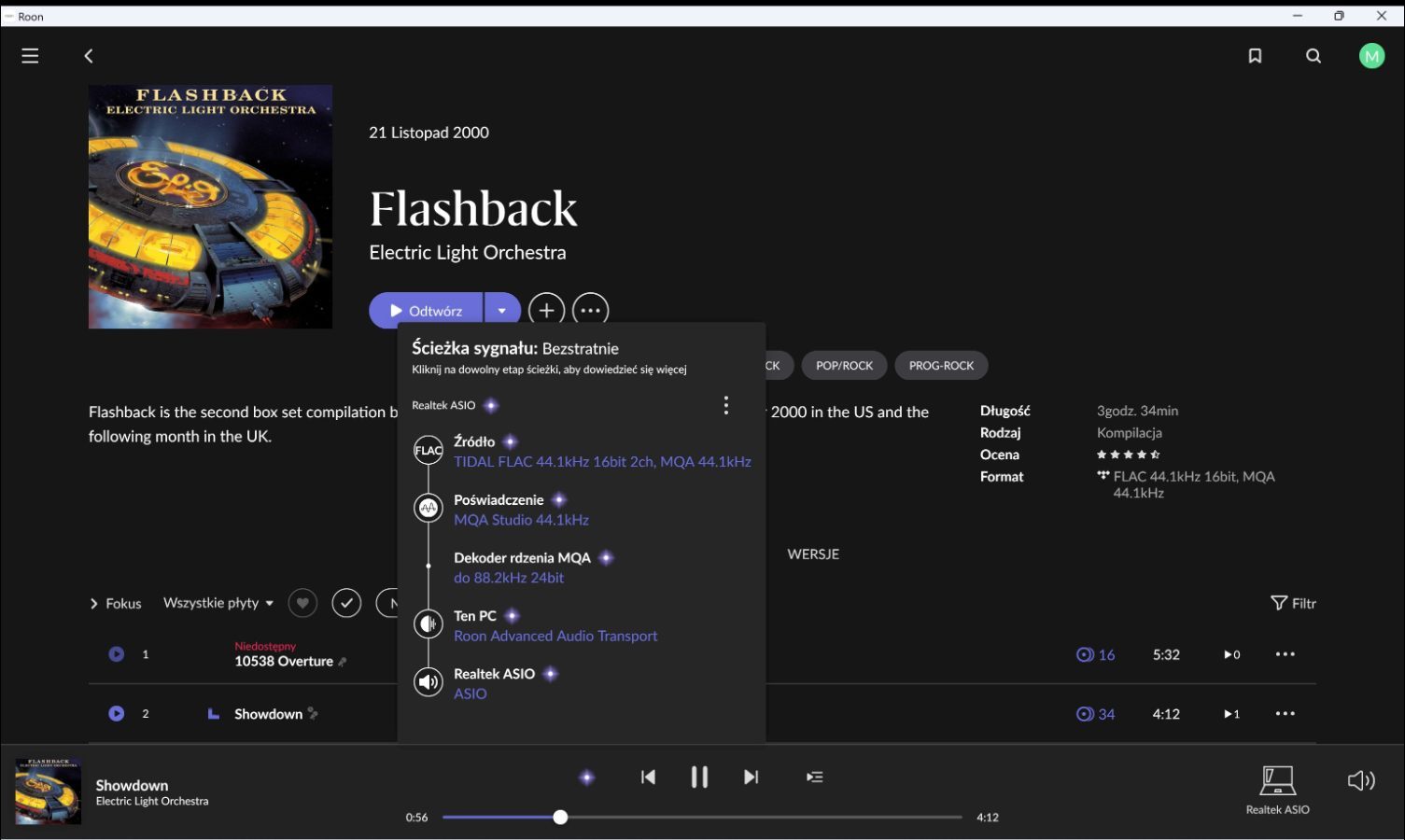Open more options for 10538 Overture row

[x=1286, y=654]
